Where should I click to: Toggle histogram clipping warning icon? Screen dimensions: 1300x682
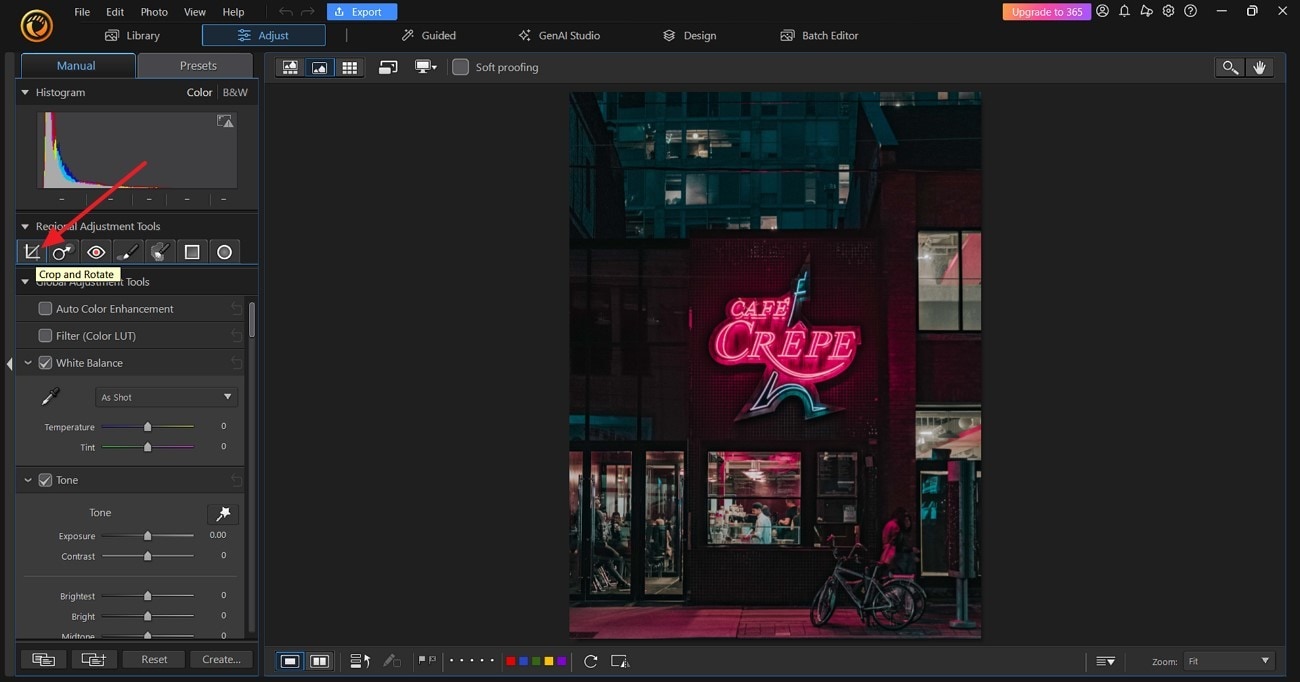coord(225,121)
